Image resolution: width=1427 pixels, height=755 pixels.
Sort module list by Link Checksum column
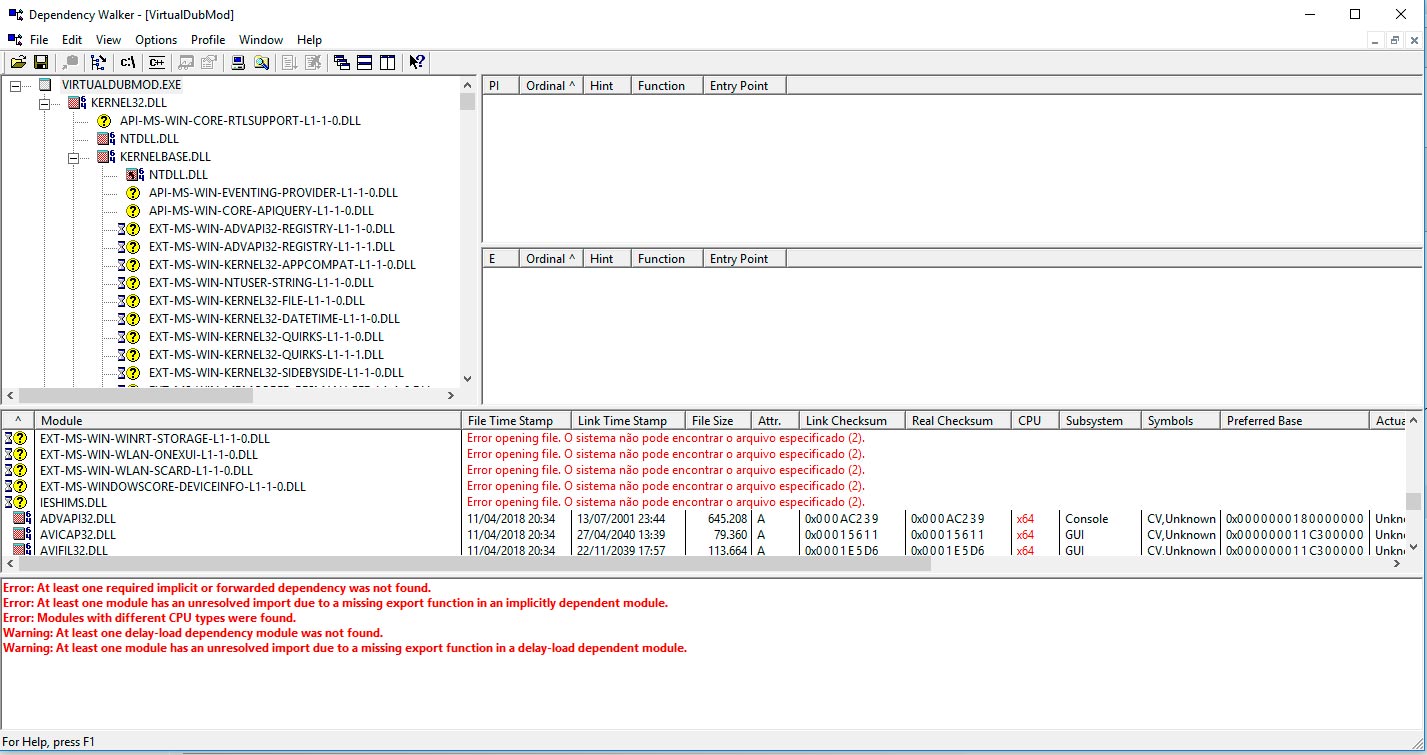coord(852,421)
